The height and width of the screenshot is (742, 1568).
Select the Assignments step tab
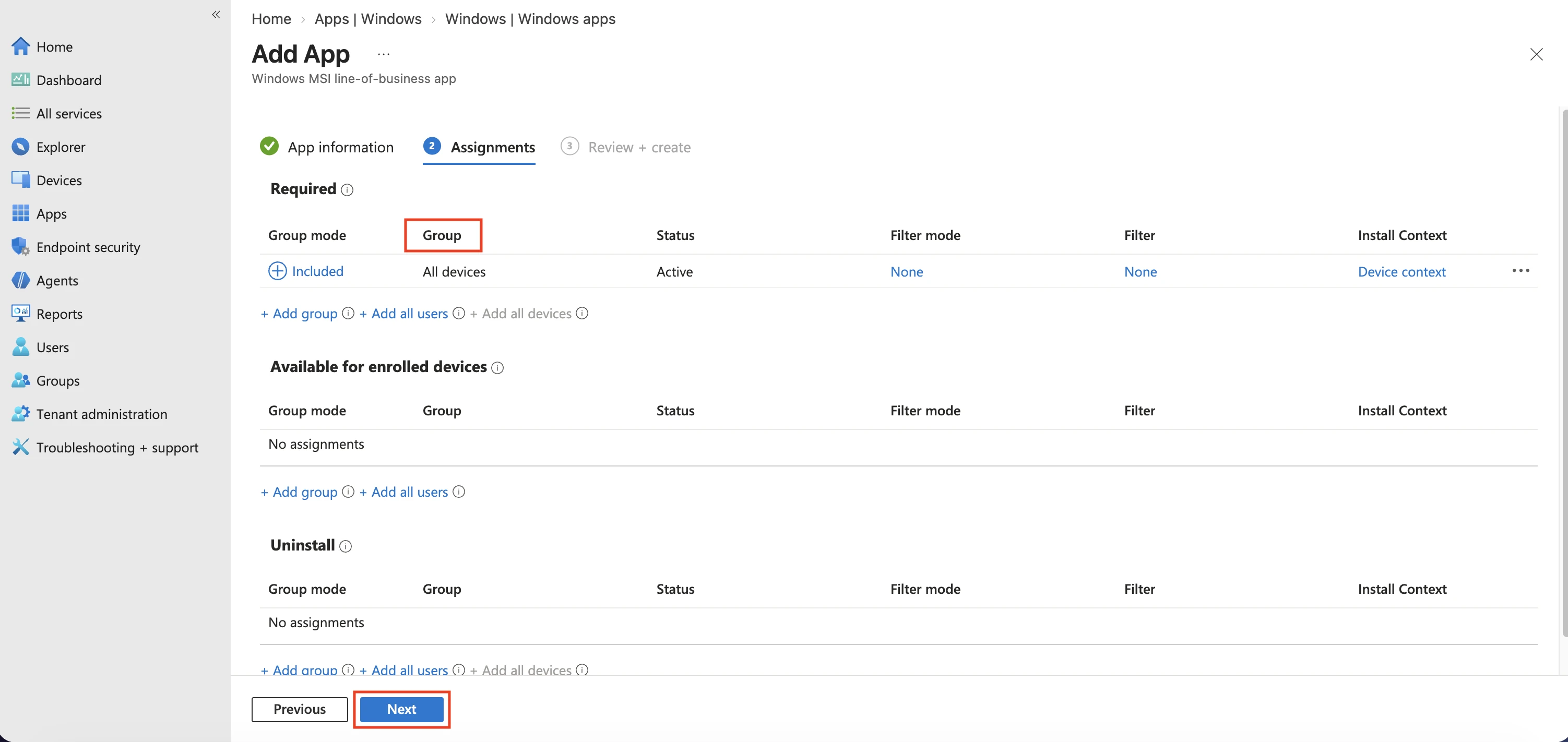(479, 147)
